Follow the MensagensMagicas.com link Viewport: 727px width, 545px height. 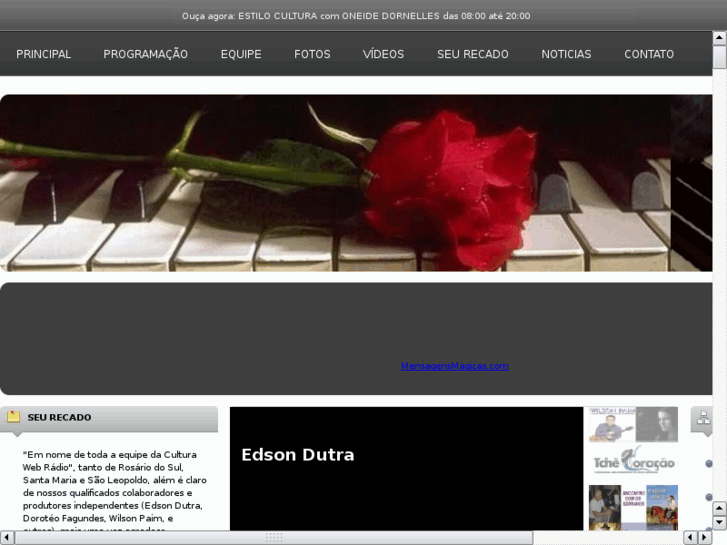click(454, 366)
